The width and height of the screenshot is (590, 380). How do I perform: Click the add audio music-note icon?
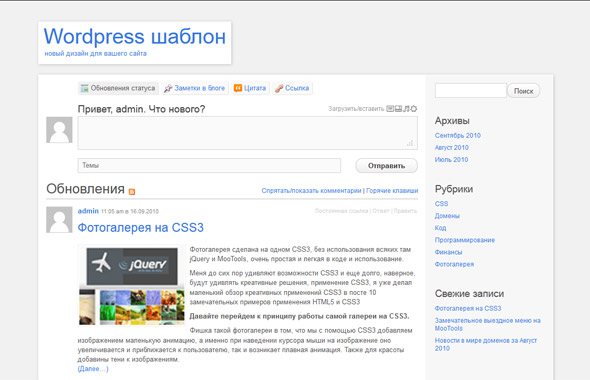(406, 109)
